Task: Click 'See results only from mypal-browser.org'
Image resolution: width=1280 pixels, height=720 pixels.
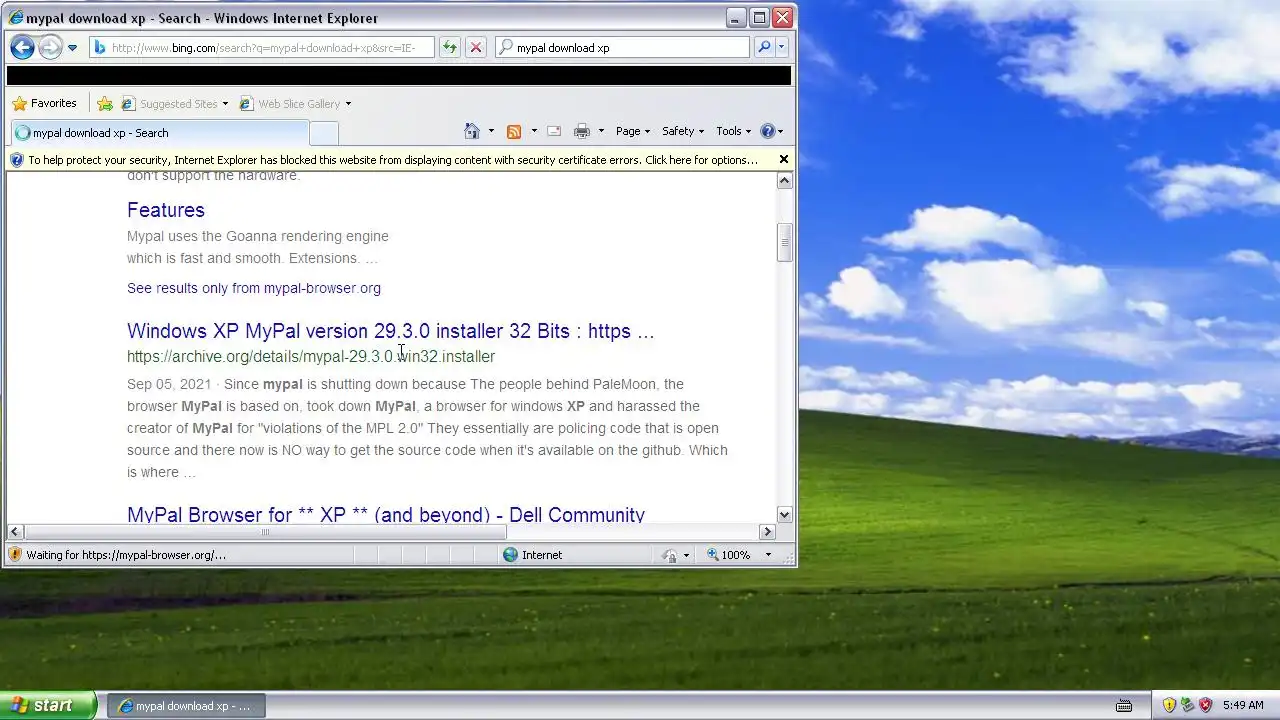Action: point(254,288)
